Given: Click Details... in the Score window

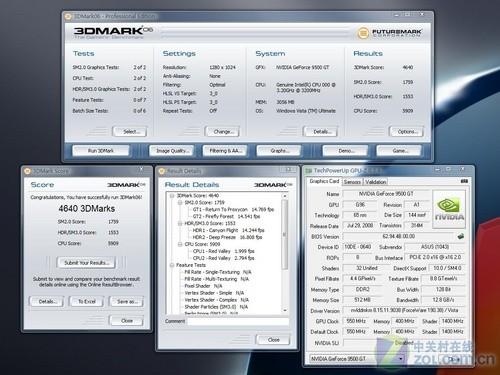Looking at the screenshot, I should coord(46,302).
